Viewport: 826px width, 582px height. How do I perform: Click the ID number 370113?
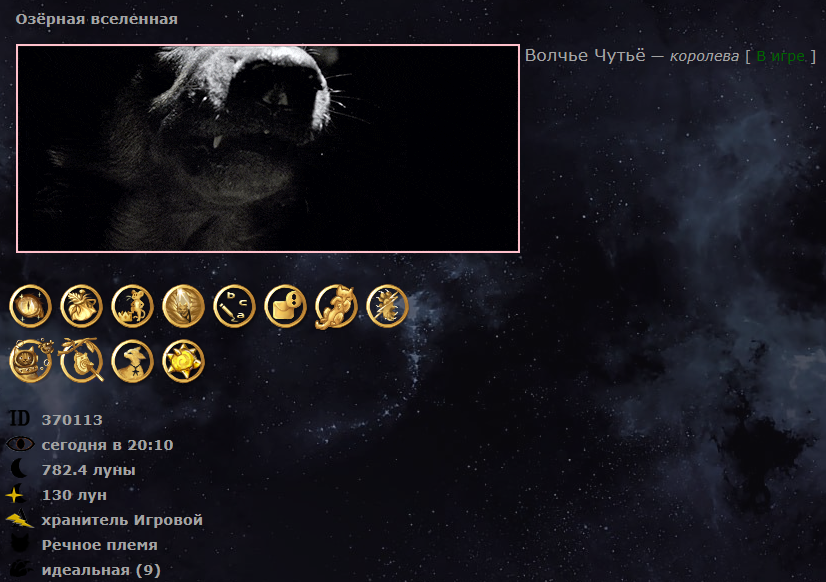tap(72, 420)
